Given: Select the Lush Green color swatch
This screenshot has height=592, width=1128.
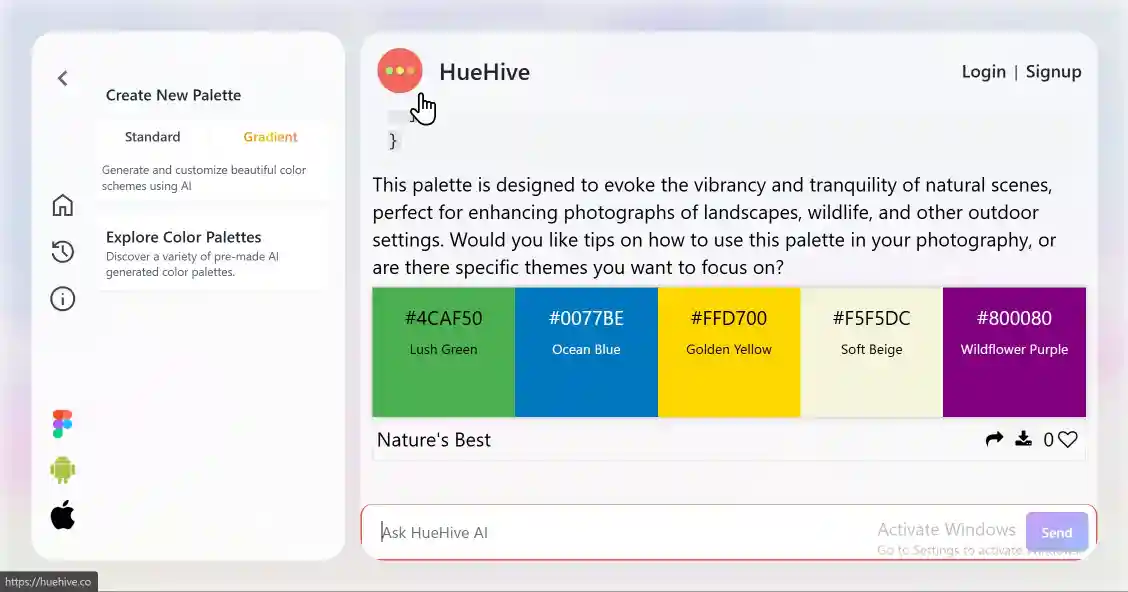Looking at the screenshot, I should (443, 350).
